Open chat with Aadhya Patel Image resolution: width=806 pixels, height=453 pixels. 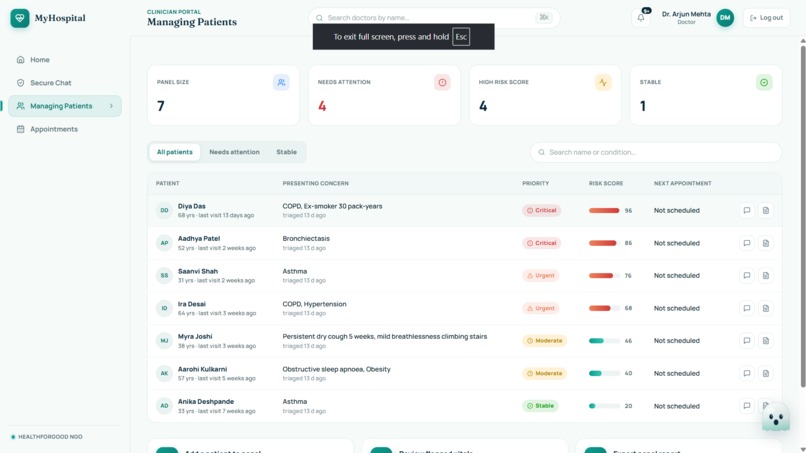[x=747, y=243]
